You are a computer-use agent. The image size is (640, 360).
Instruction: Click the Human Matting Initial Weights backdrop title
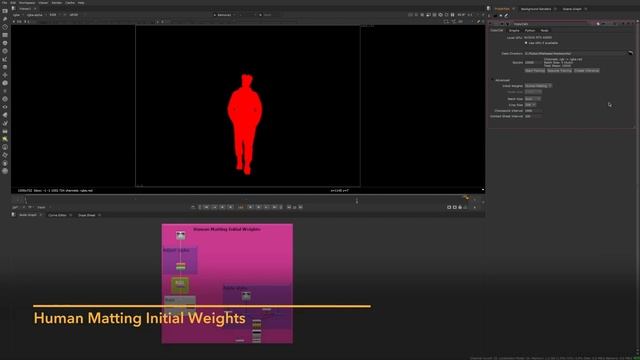(227, 229)
